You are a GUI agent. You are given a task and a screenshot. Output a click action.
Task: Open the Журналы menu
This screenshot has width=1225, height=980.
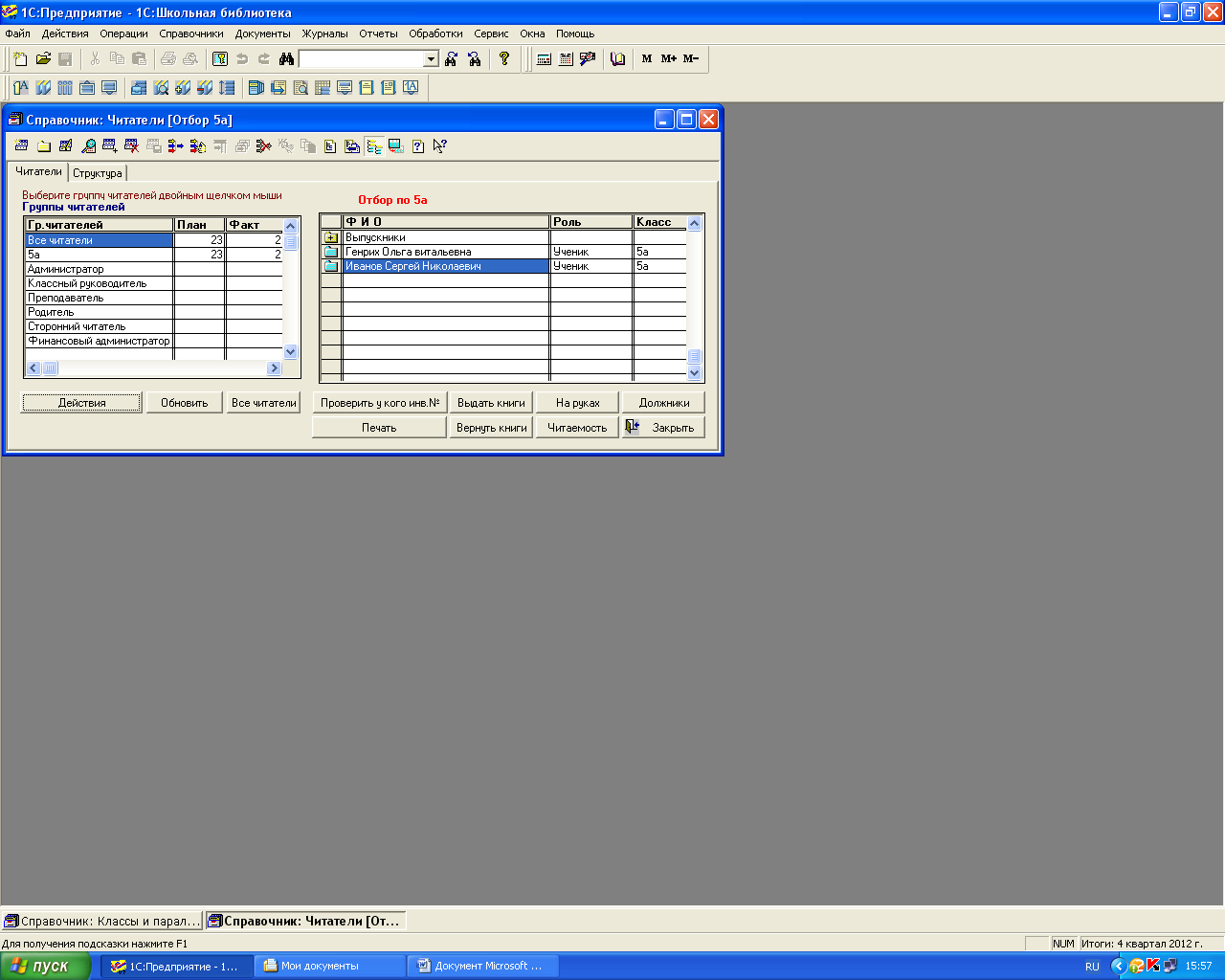325,33
